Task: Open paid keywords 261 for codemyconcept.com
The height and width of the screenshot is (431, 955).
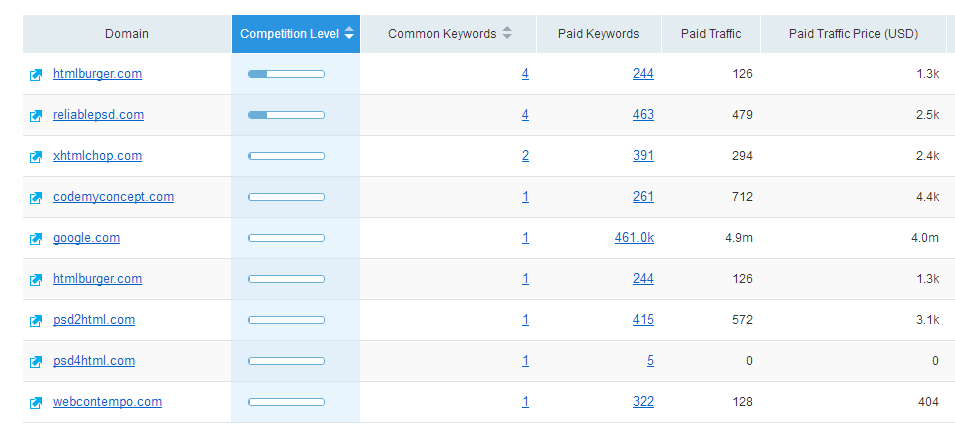Action: click(x=643, y=196)
